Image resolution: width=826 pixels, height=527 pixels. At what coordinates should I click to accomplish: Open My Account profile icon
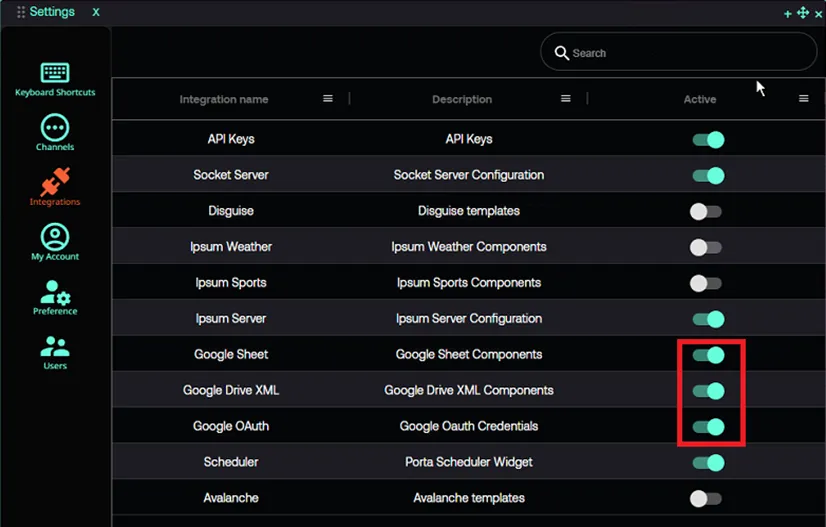pyautogui.click(x=55, y=237)
